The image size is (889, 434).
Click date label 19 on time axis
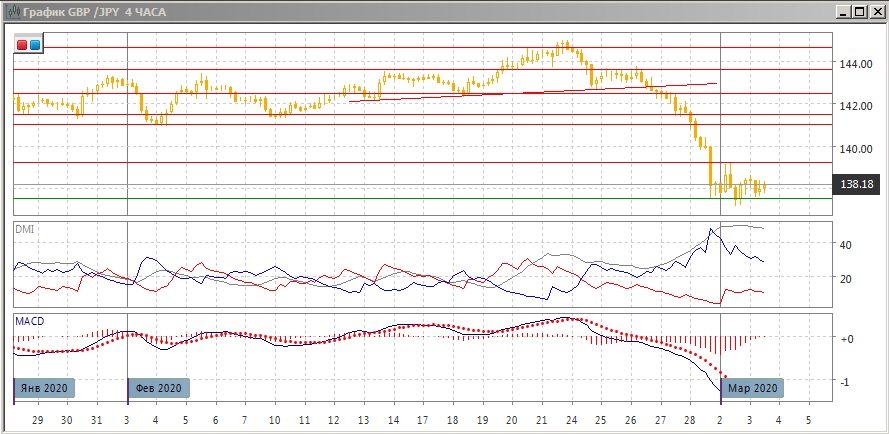point(482,420)
